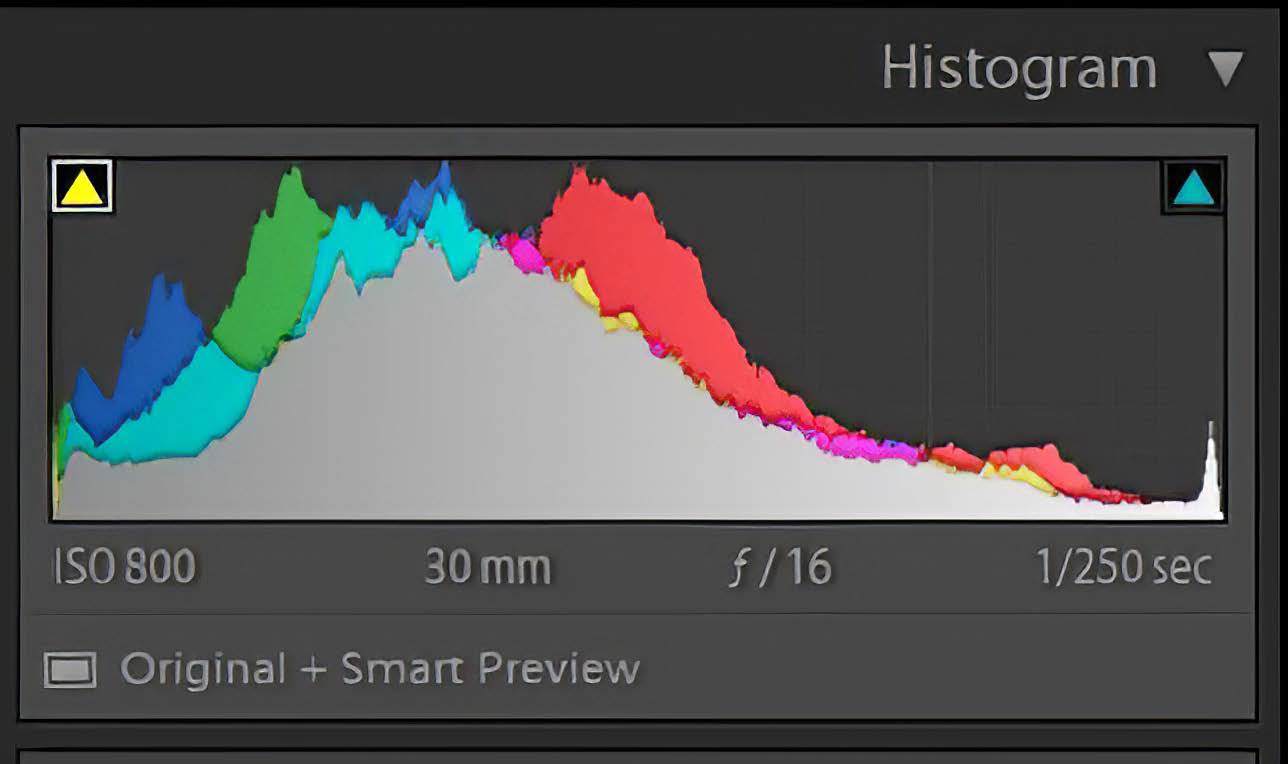Screen dimensions: 1288x764
Task: Click the ISO 800 readout
Action: coord(125,567)
